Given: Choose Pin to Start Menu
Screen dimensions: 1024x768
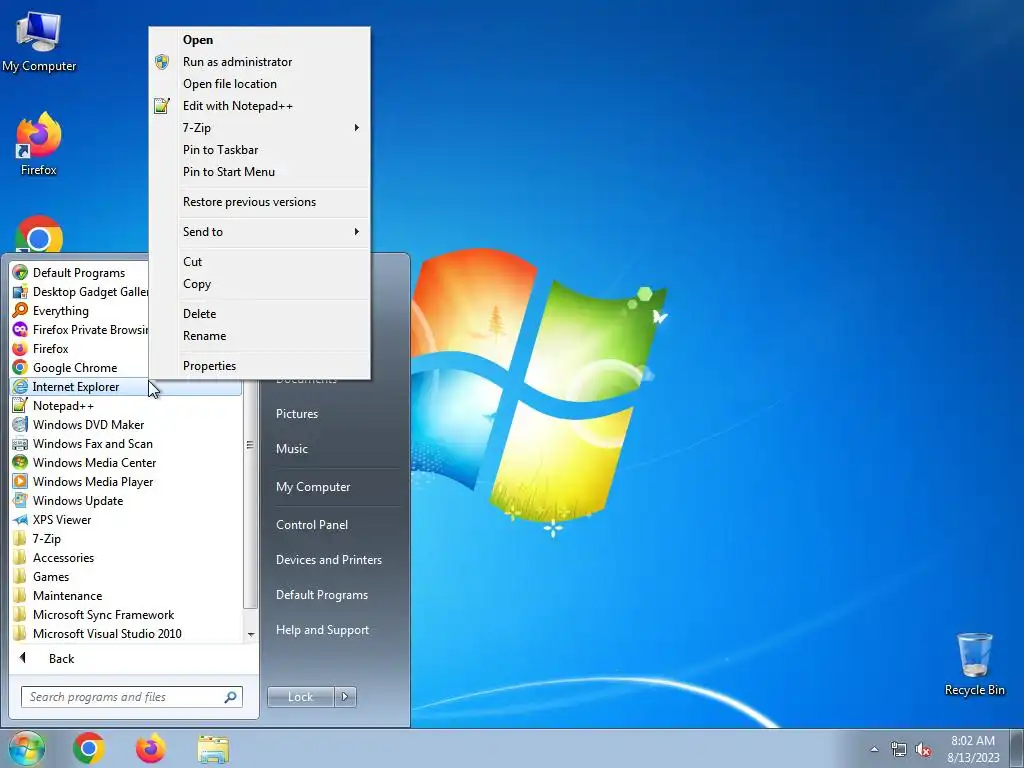Looking at the screenshot, I should (x=260, y=172).
